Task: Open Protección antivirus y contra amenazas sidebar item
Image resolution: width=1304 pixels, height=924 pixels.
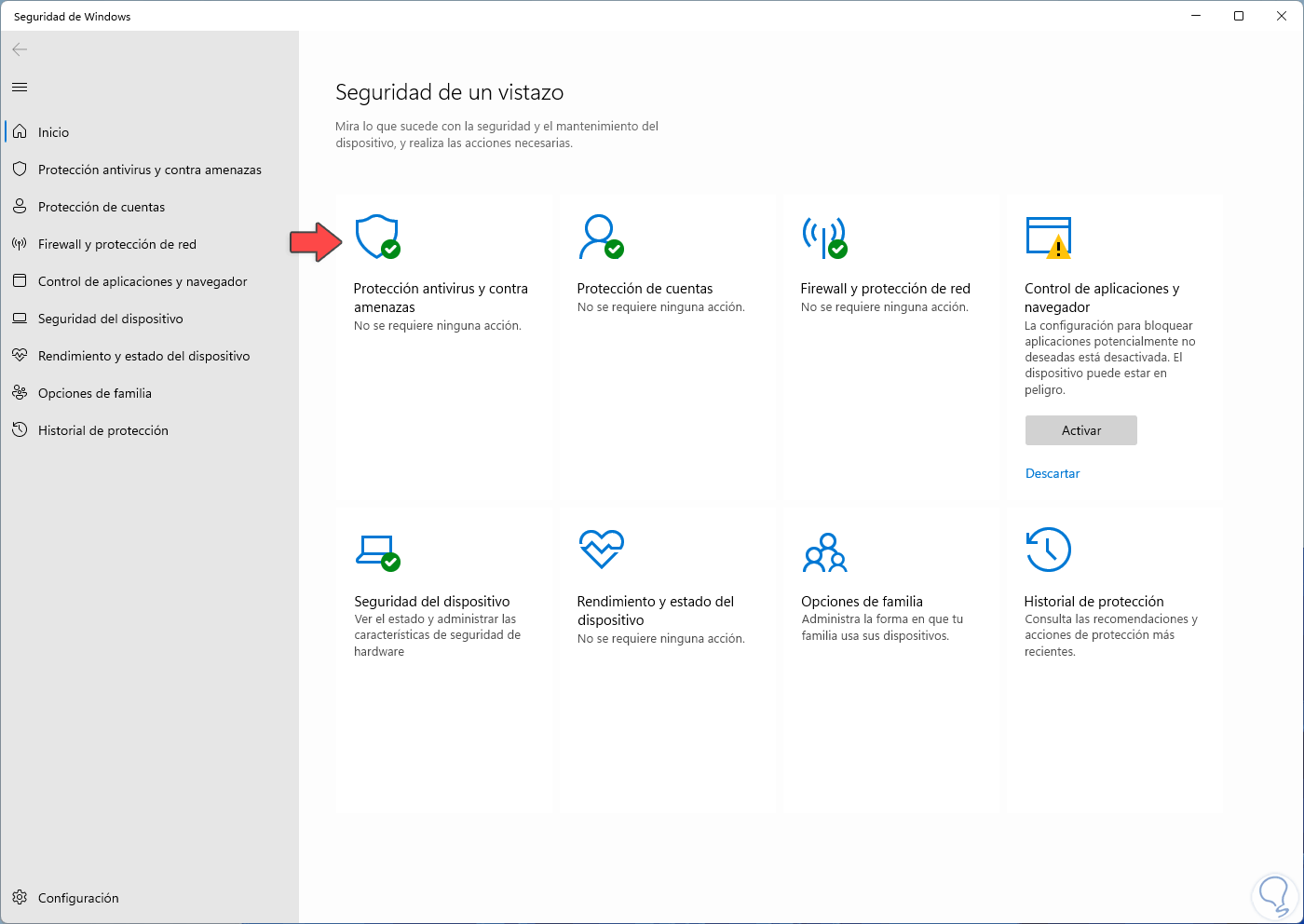Action: pos(149,170)
